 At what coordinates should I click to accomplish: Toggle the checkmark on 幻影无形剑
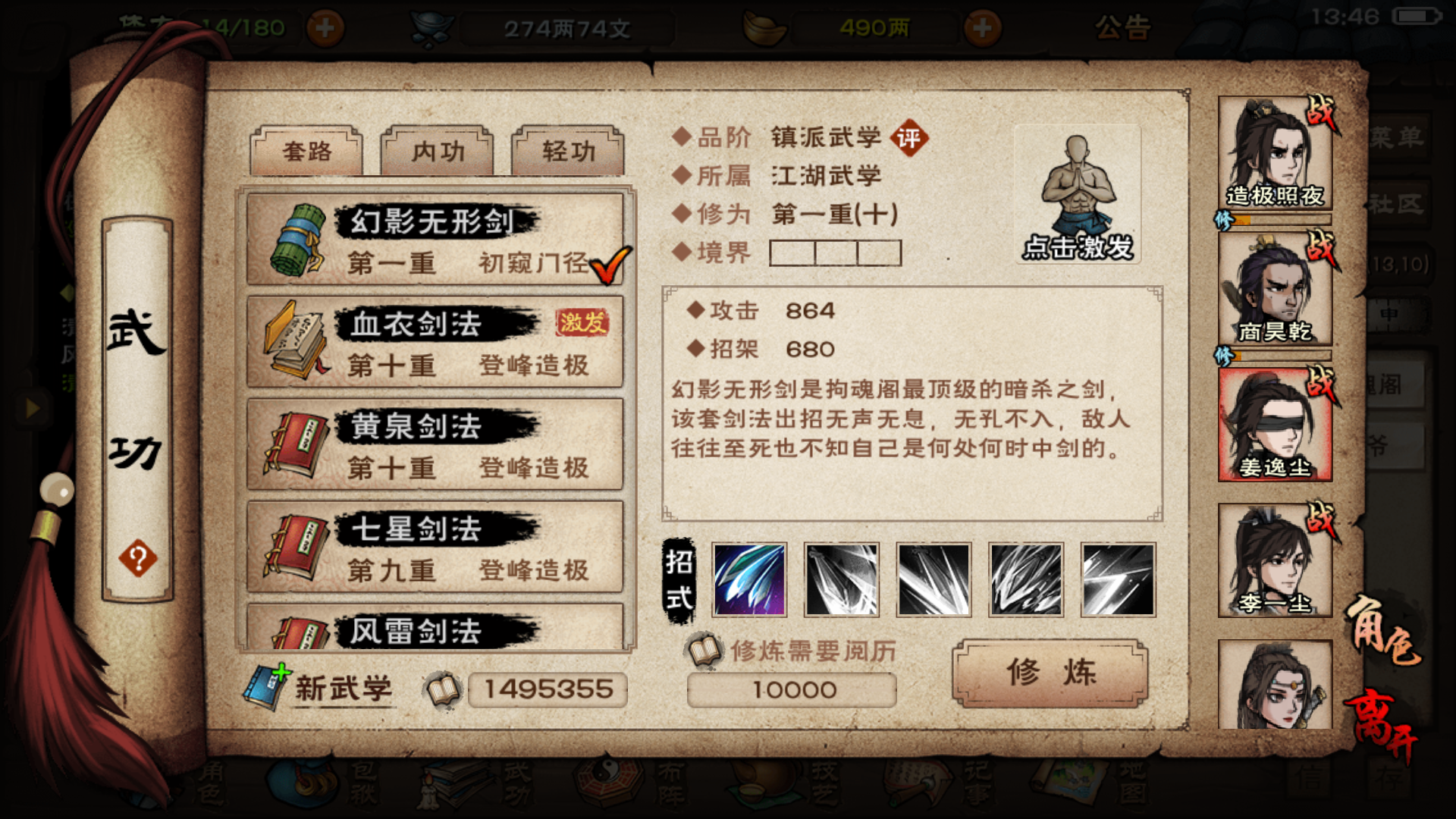pyautogui.click(x=610, y=265)
